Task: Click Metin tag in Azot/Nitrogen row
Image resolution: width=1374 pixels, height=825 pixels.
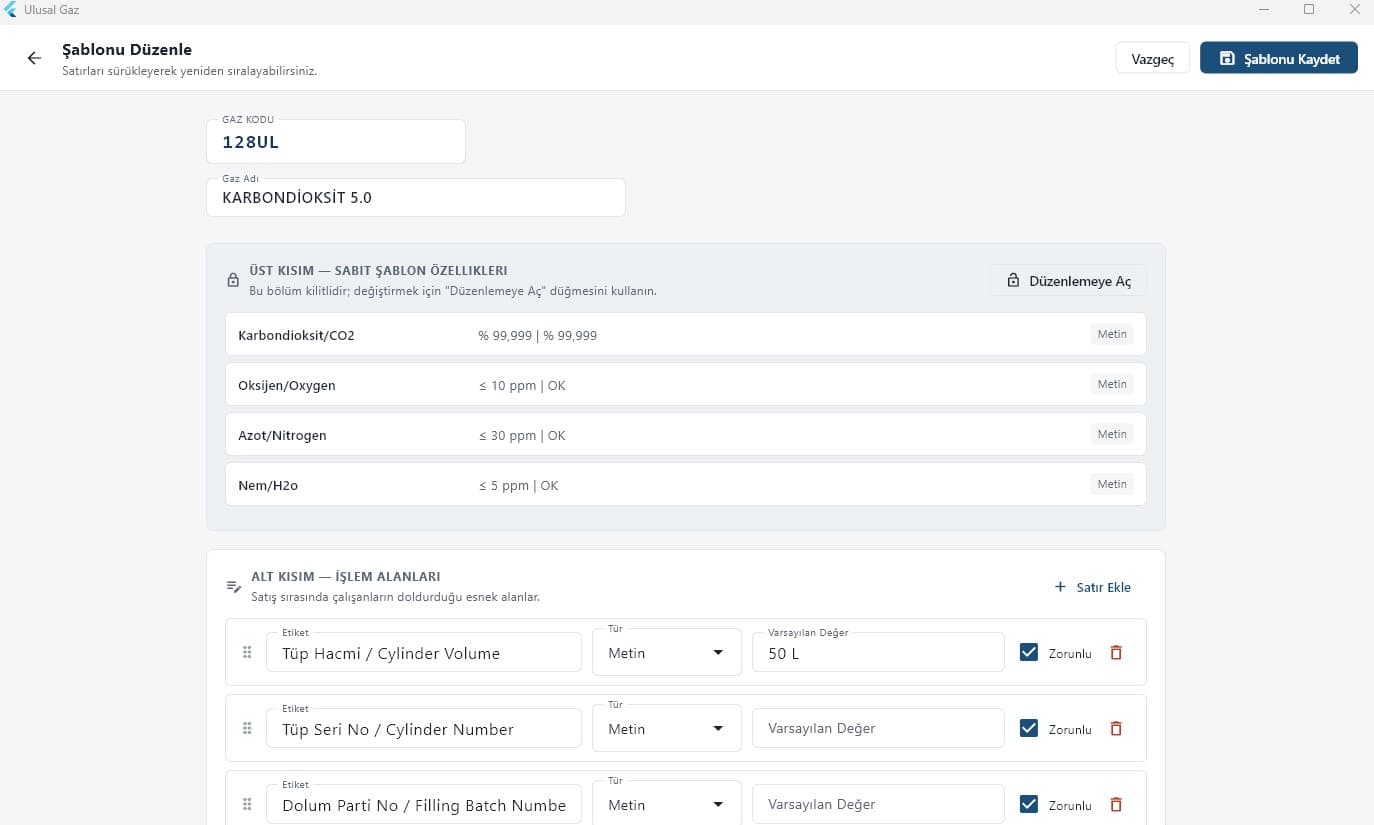Action: (x=1112, y=434)
